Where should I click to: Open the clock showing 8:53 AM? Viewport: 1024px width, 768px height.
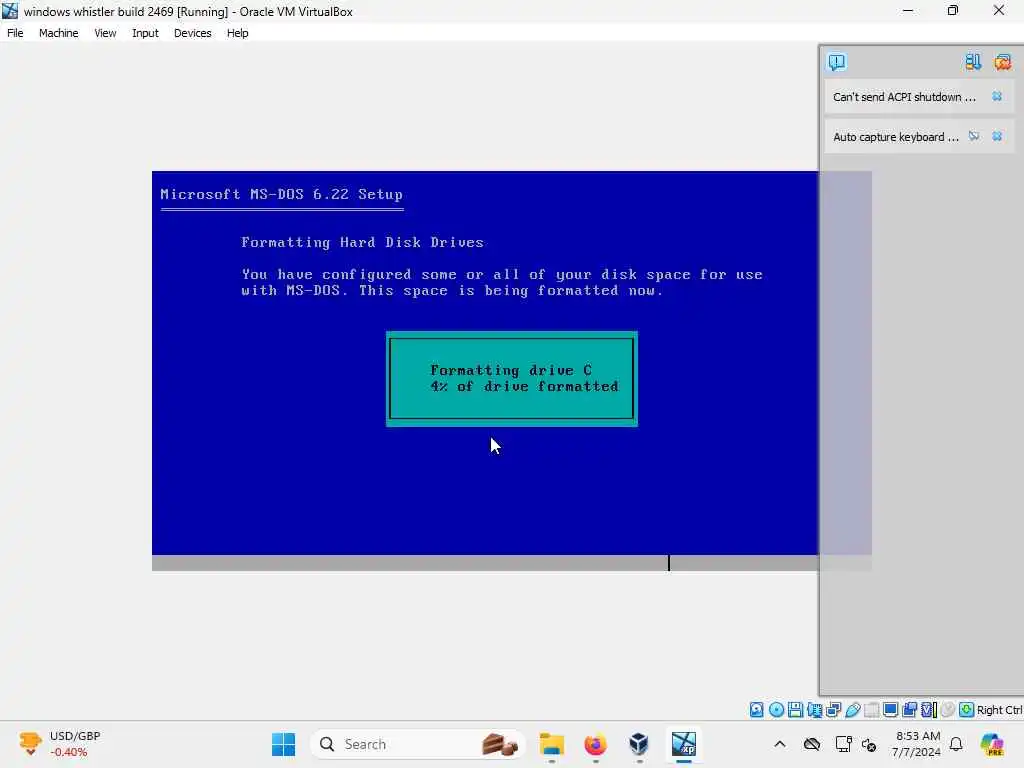pos(916,744)
